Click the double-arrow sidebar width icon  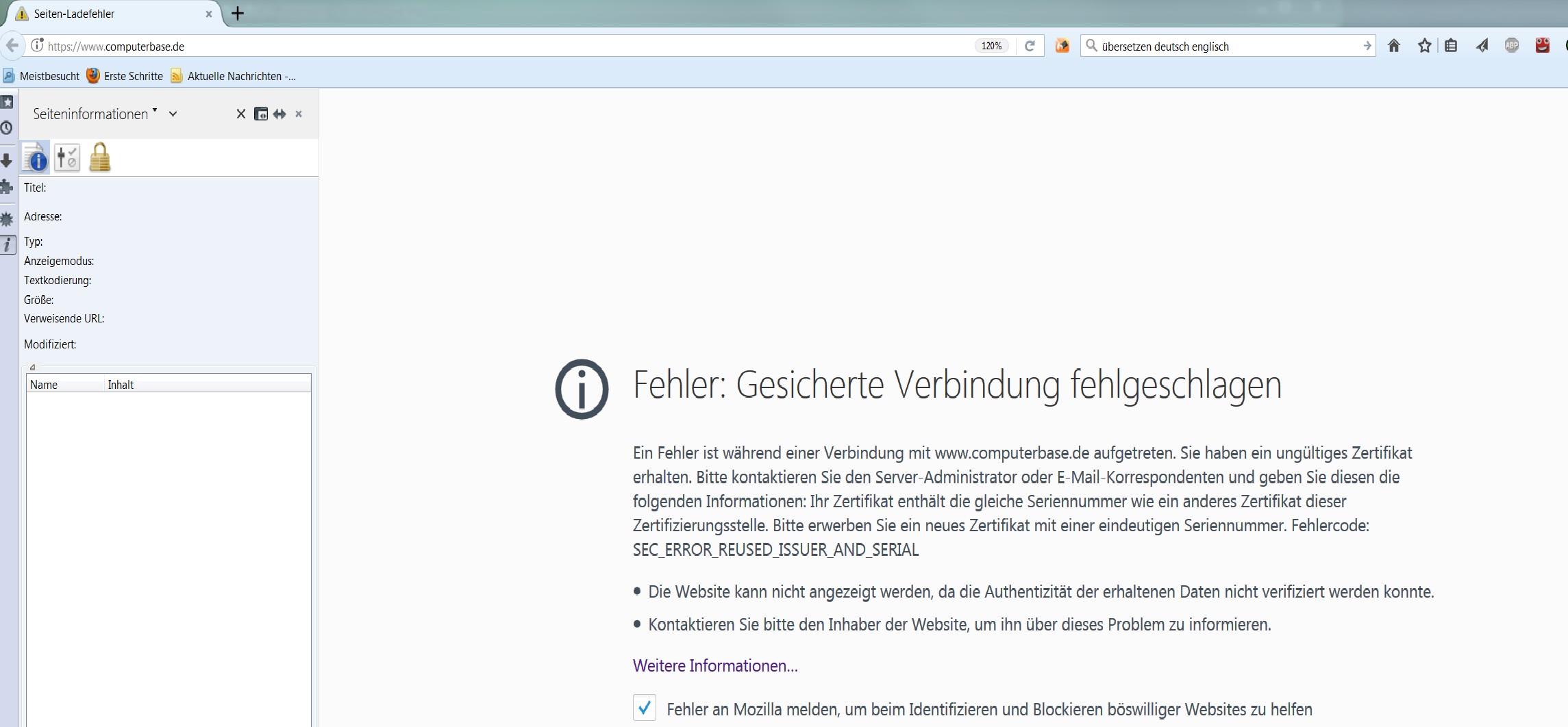click(x=279, y=114)
